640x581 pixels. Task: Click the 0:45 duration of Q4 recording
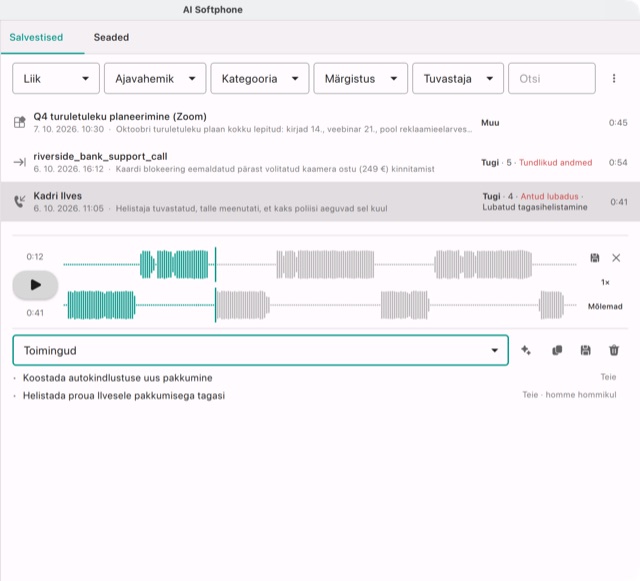(x=618, y=122)
